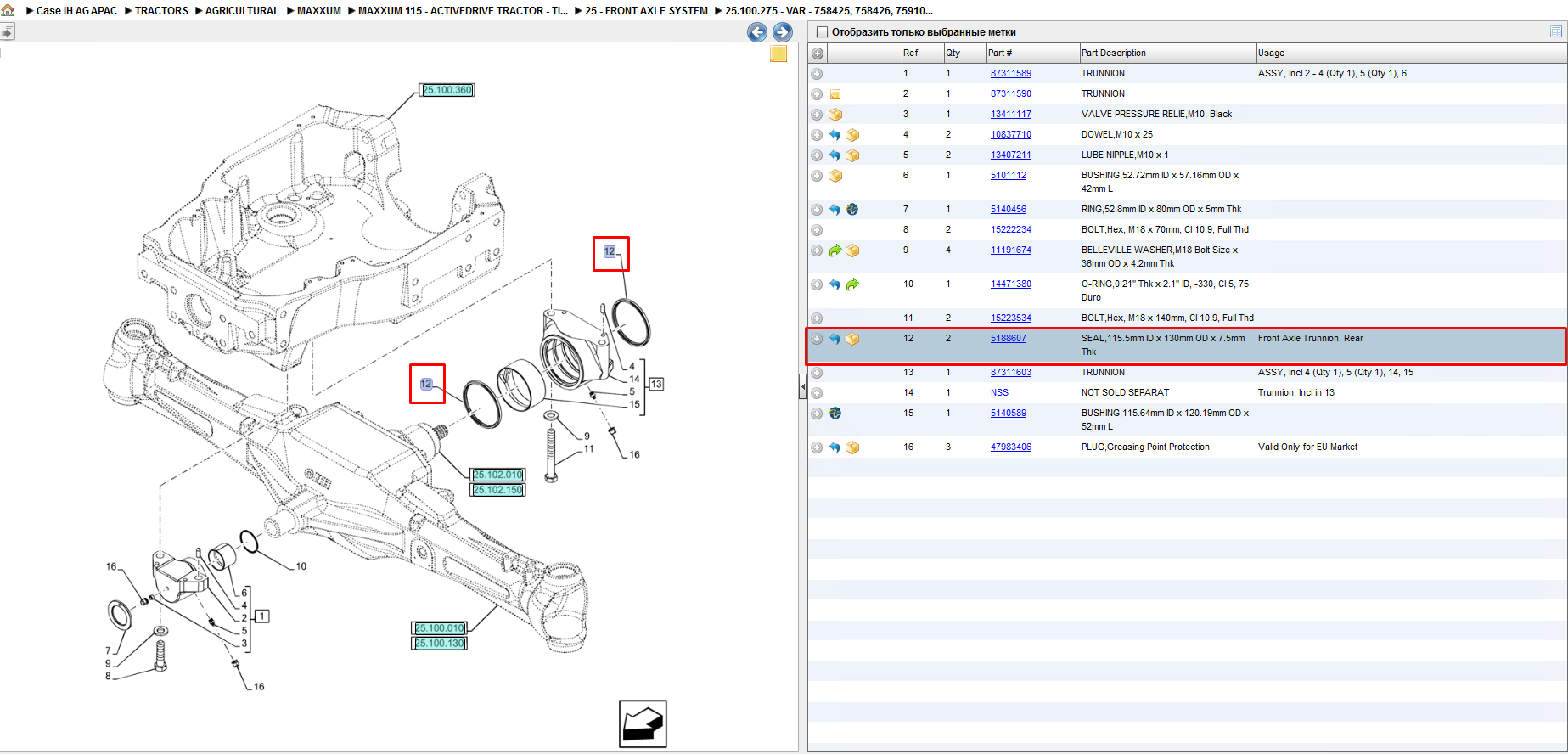
Task: Open the Case IH AG APAC breadcrumb
Action: click(76, 11)
